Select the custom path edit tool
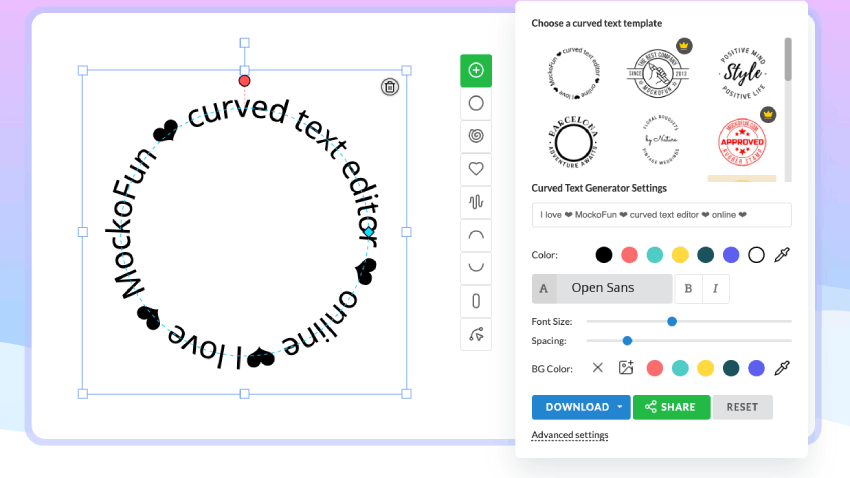 tap(476, 334)
